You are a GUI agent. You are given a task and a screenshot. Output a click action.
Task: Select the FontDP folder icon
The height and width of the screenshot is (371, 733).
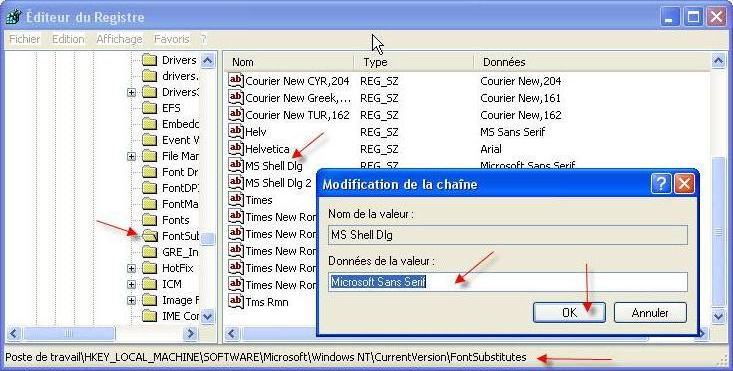(149, 188)
